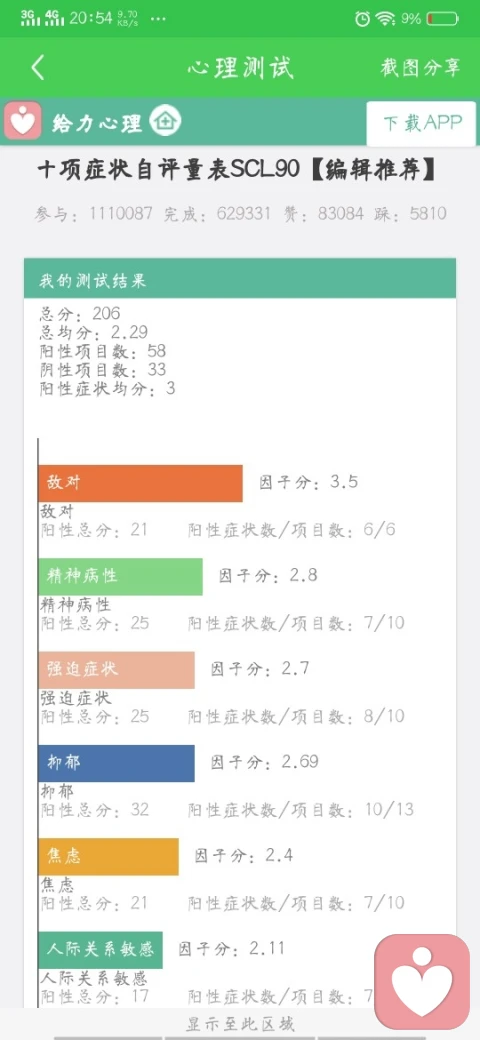Select the orange 敌对 factor bar
The image size is (480, 1040).
click(141, 483)
